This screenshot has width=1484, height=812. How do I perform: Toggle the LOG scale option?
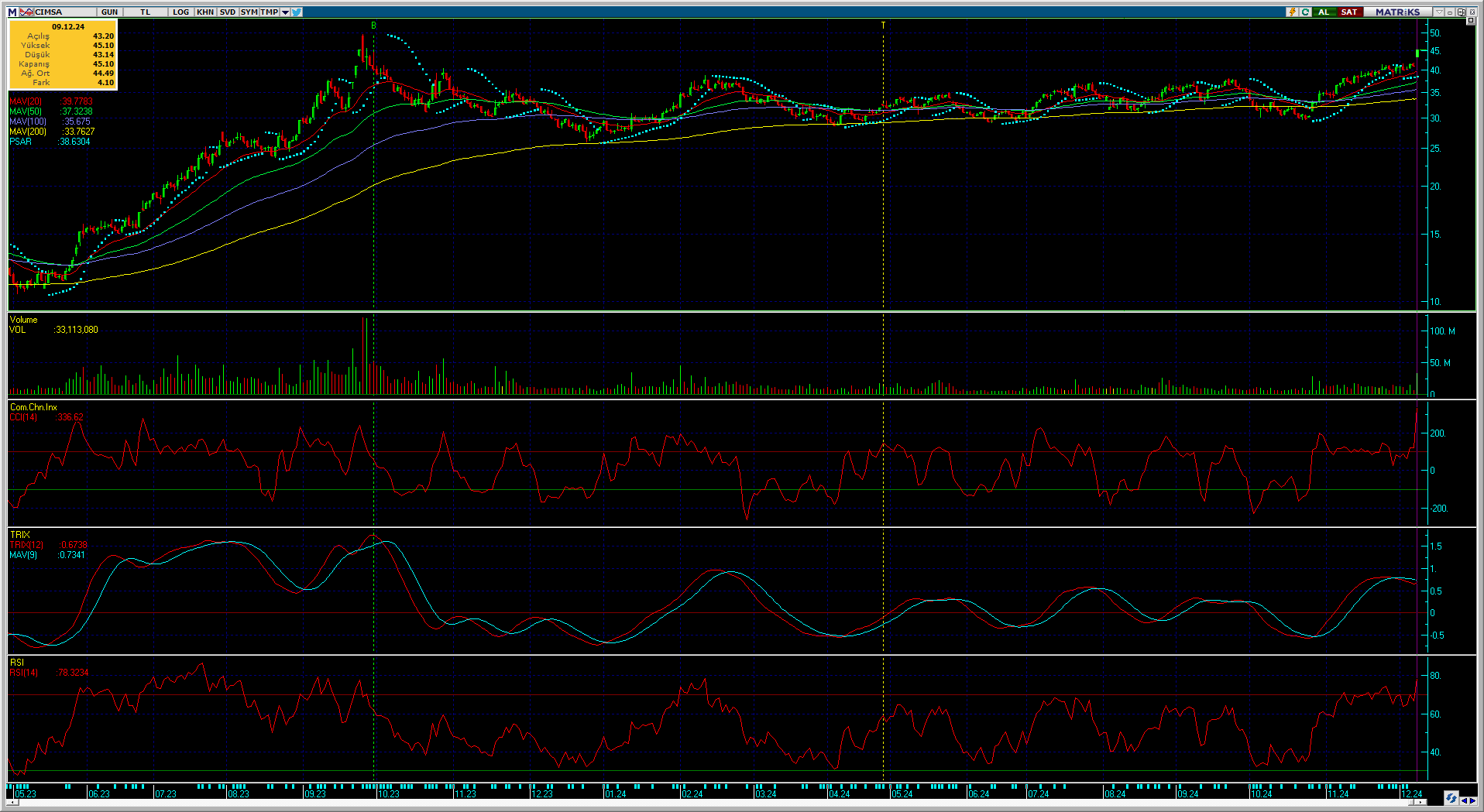[x=181, y=12]
